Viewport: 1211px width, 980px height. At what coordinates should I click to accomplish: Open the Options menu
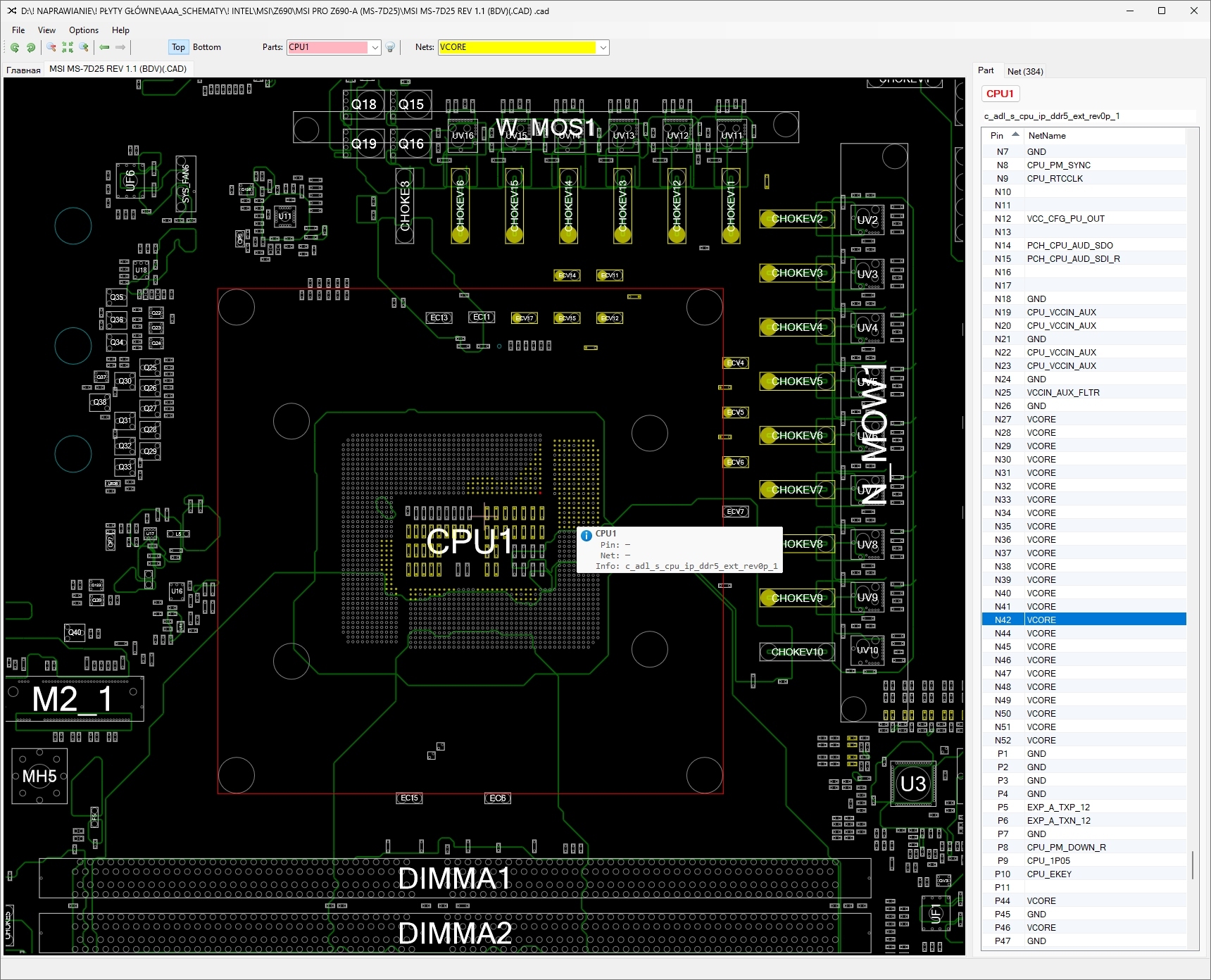coord(84,30)
